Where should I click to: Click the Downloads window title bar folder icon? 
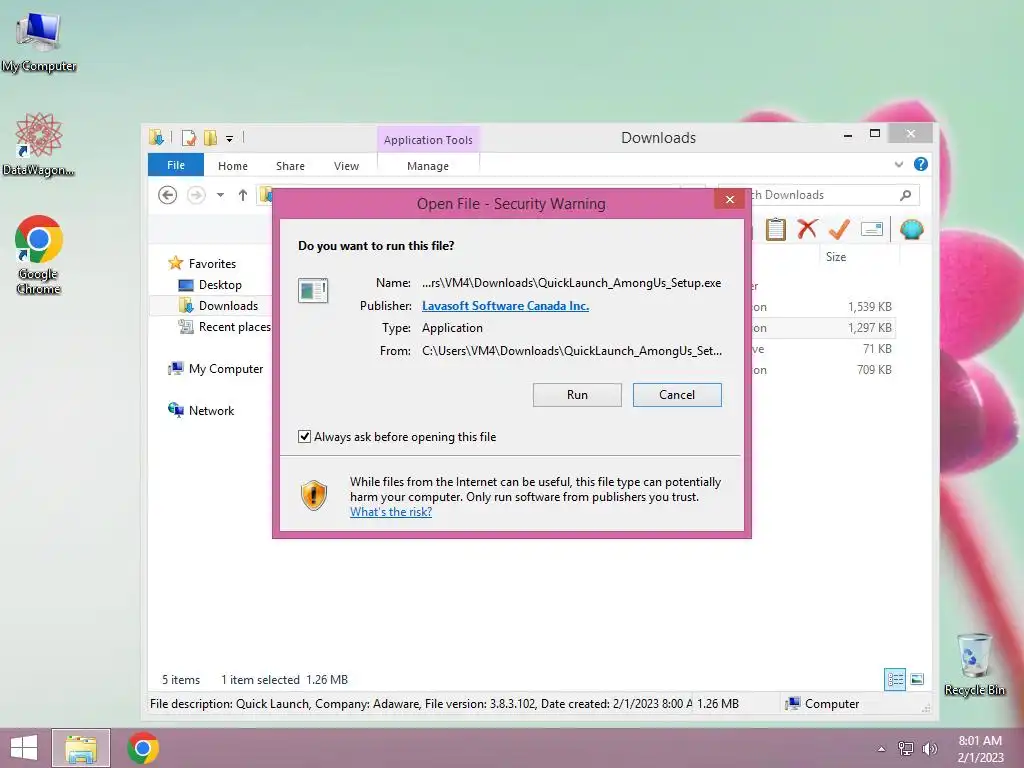[157, 137]
